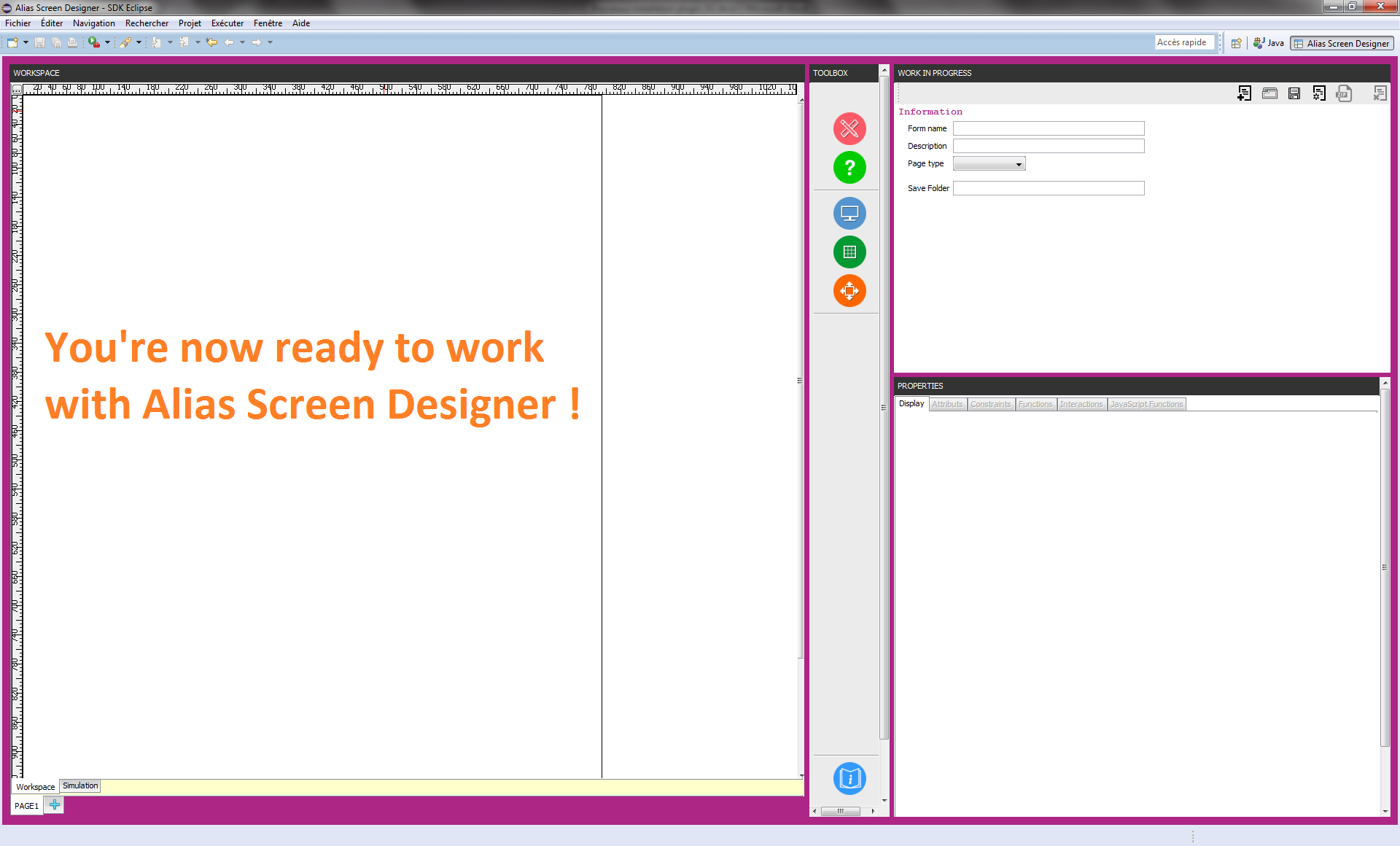Viewport: 1400px width, 846px height.
Task: Click the ZIP export icon
Action: (x=1344, y=93)
